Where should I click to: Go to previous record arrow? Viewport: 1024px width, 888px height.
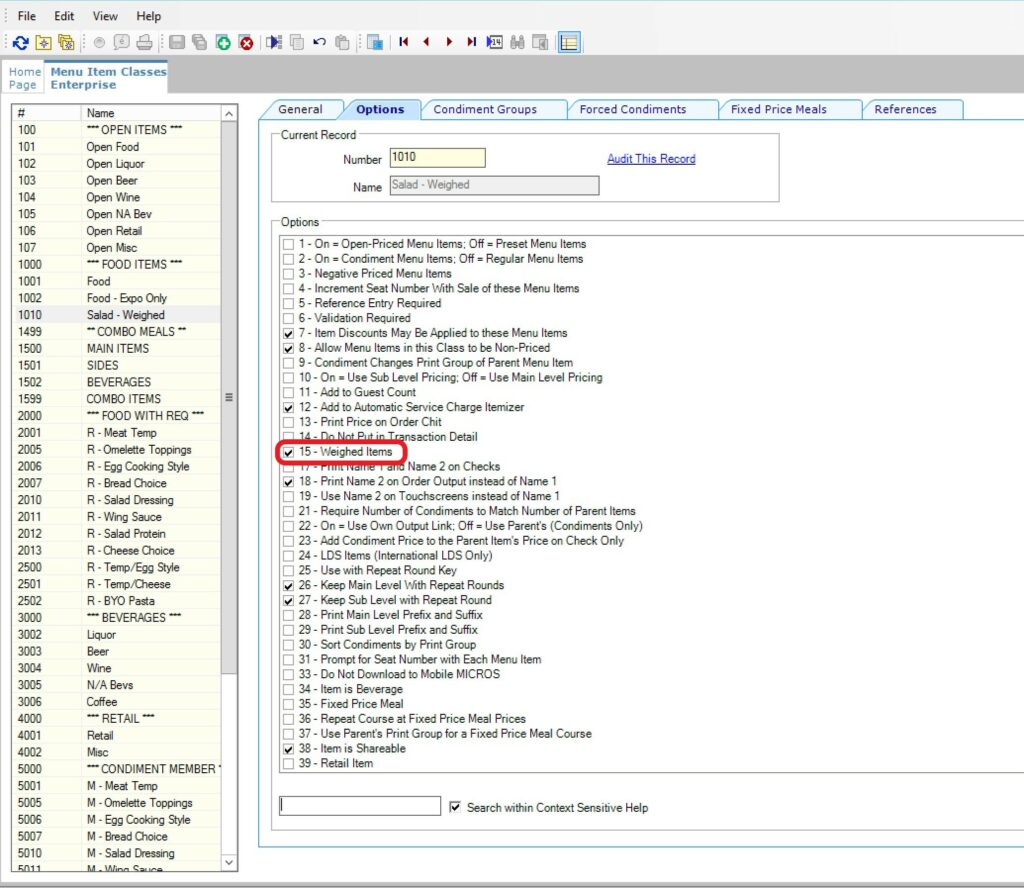coord(426,42)
